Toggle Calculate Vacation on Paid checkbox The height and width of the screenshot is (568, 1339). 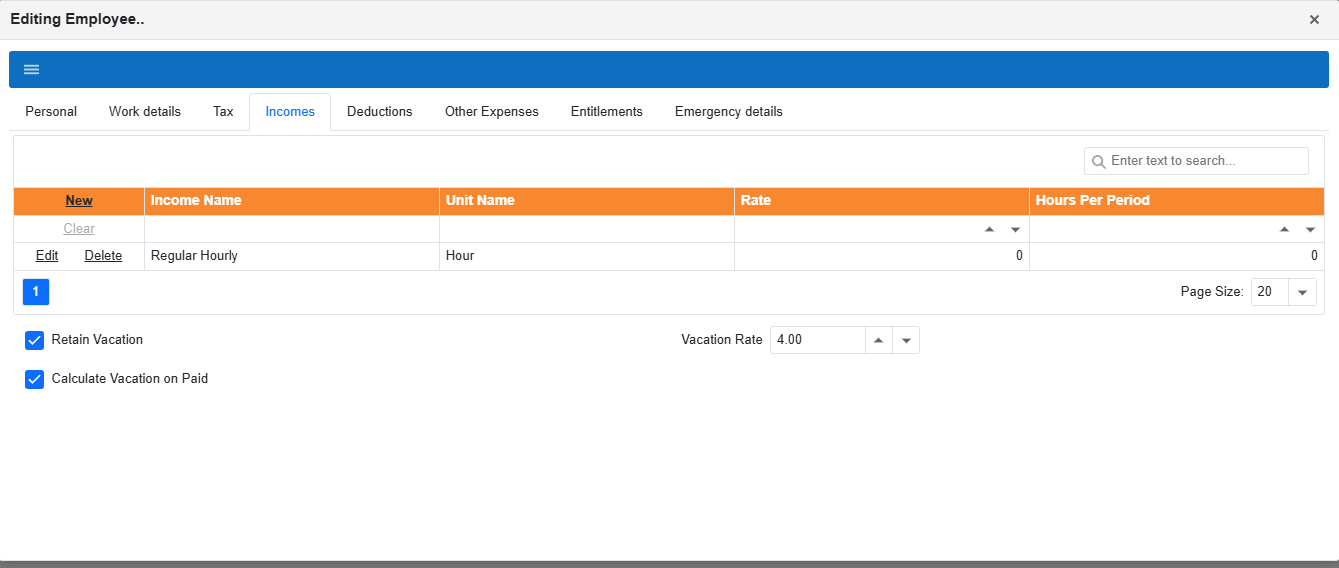34,379
